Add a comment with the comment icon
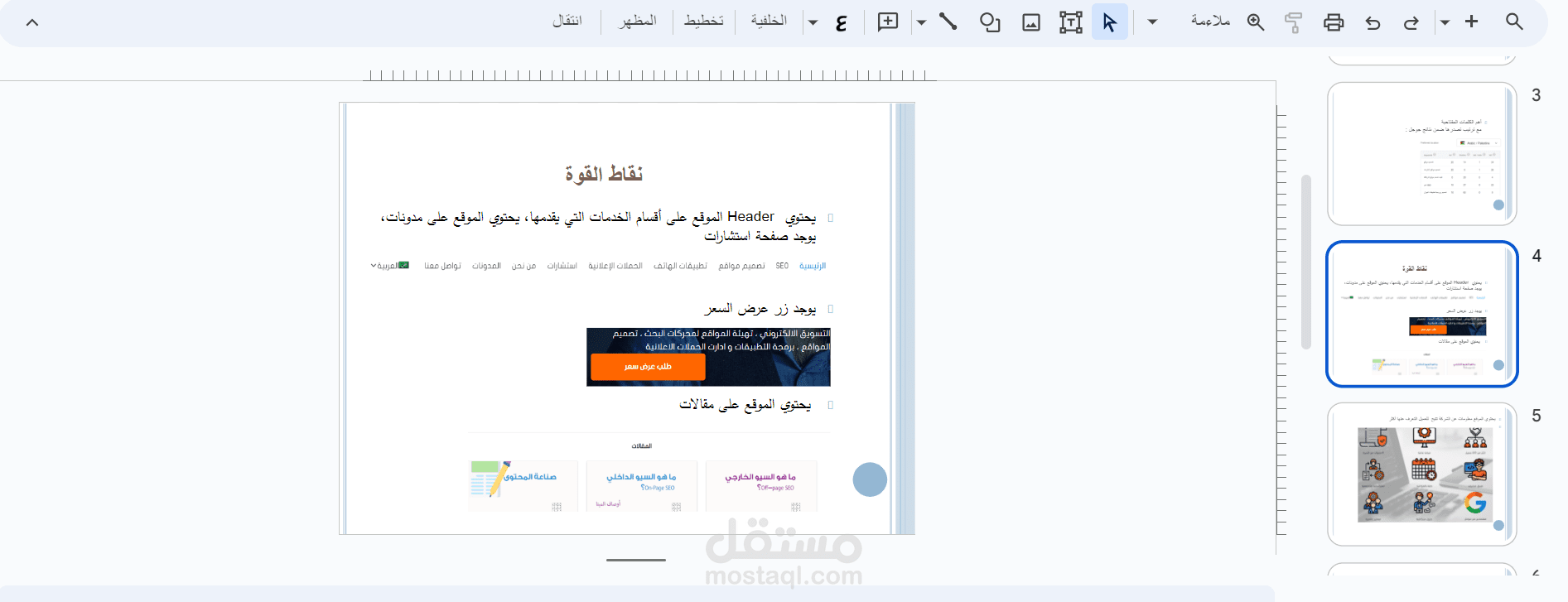The image size is (1568, 602). (x=888, y=22)
